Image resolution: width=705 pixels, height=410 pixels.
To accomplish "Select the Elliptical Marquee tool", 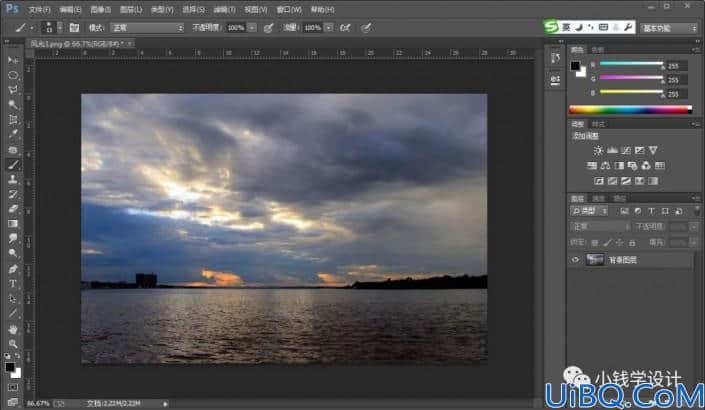I will 13,75.
